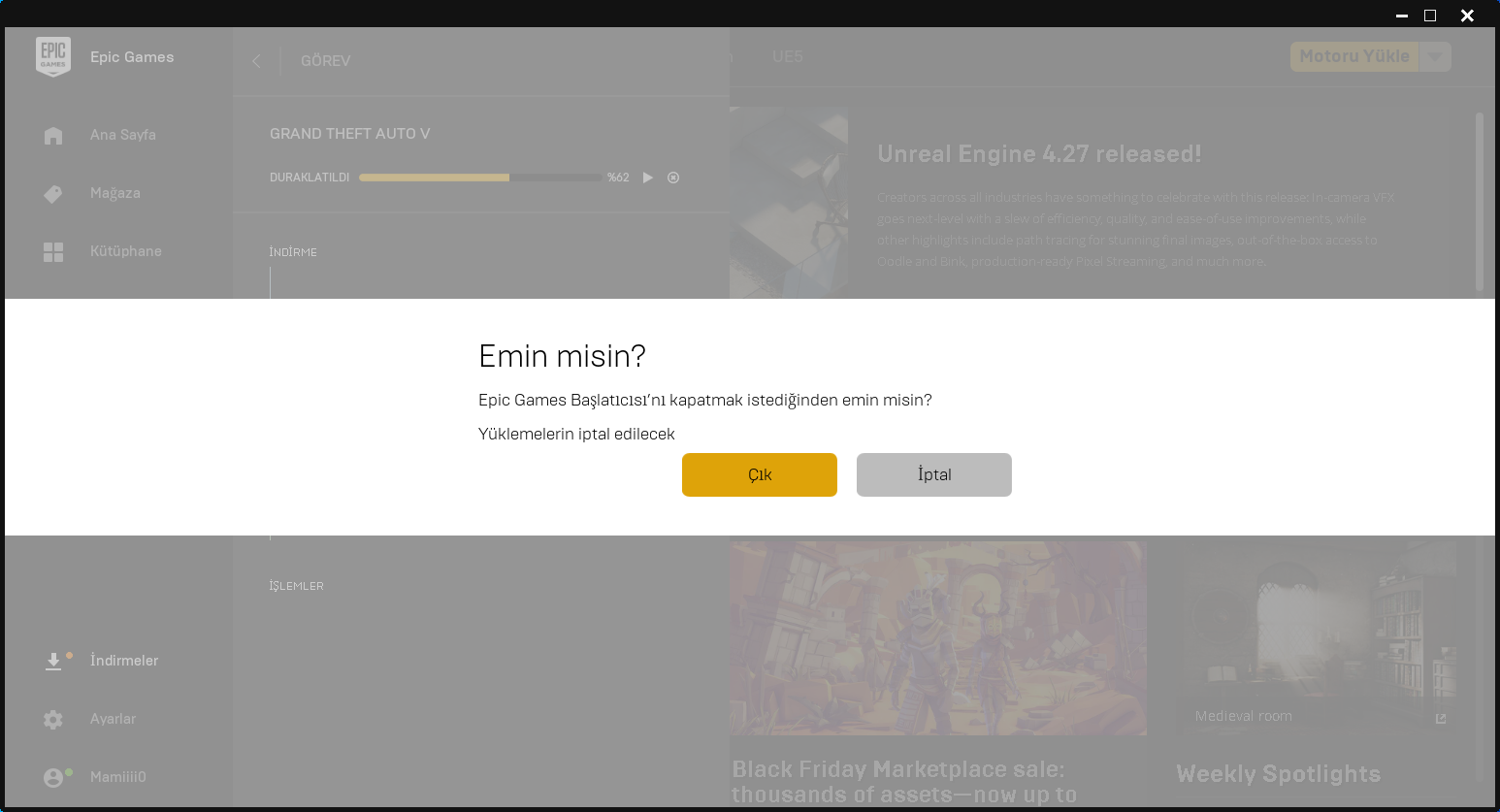1500x812 pixels.
Task: Open İndirmeler via the download icon
Action: point(53,661)
